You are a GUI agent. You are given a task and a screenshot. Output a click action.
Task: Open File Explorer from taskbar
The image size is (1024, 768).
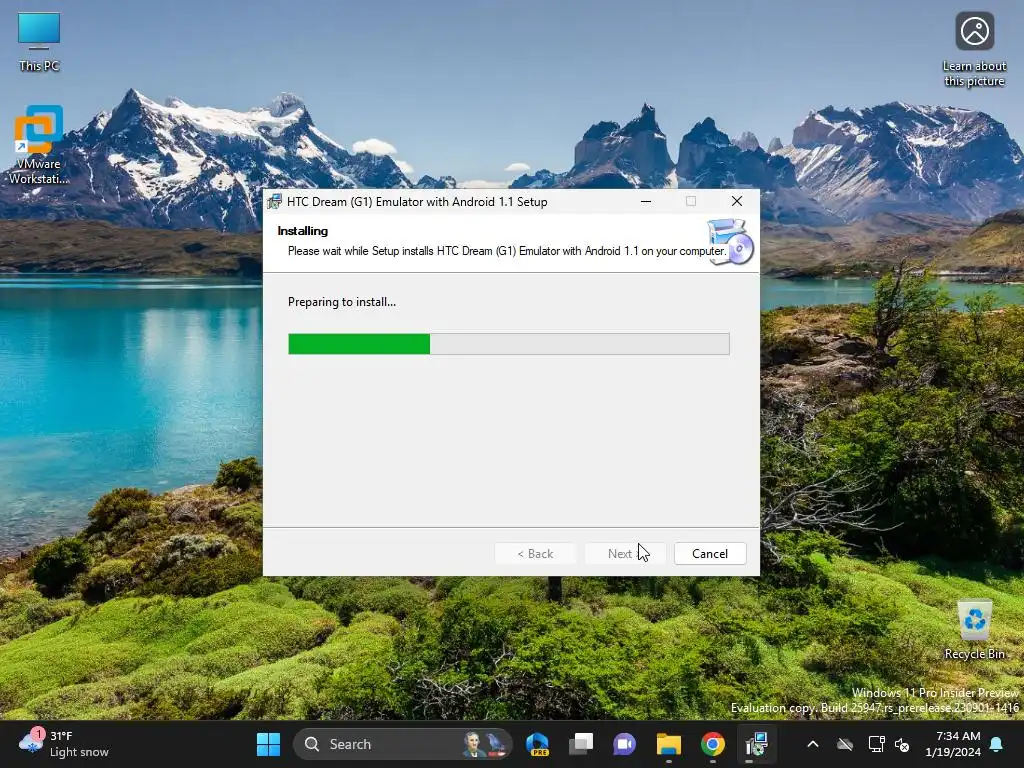click(x=669, y=744)
